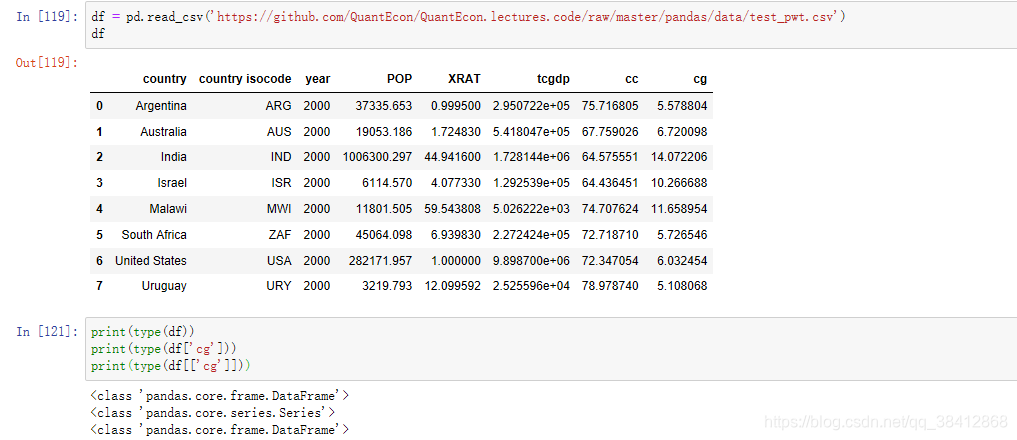This screenshot has height=440, width=1017.
Task: Click row index 4 for Malawi
Action: pos(99,209)
